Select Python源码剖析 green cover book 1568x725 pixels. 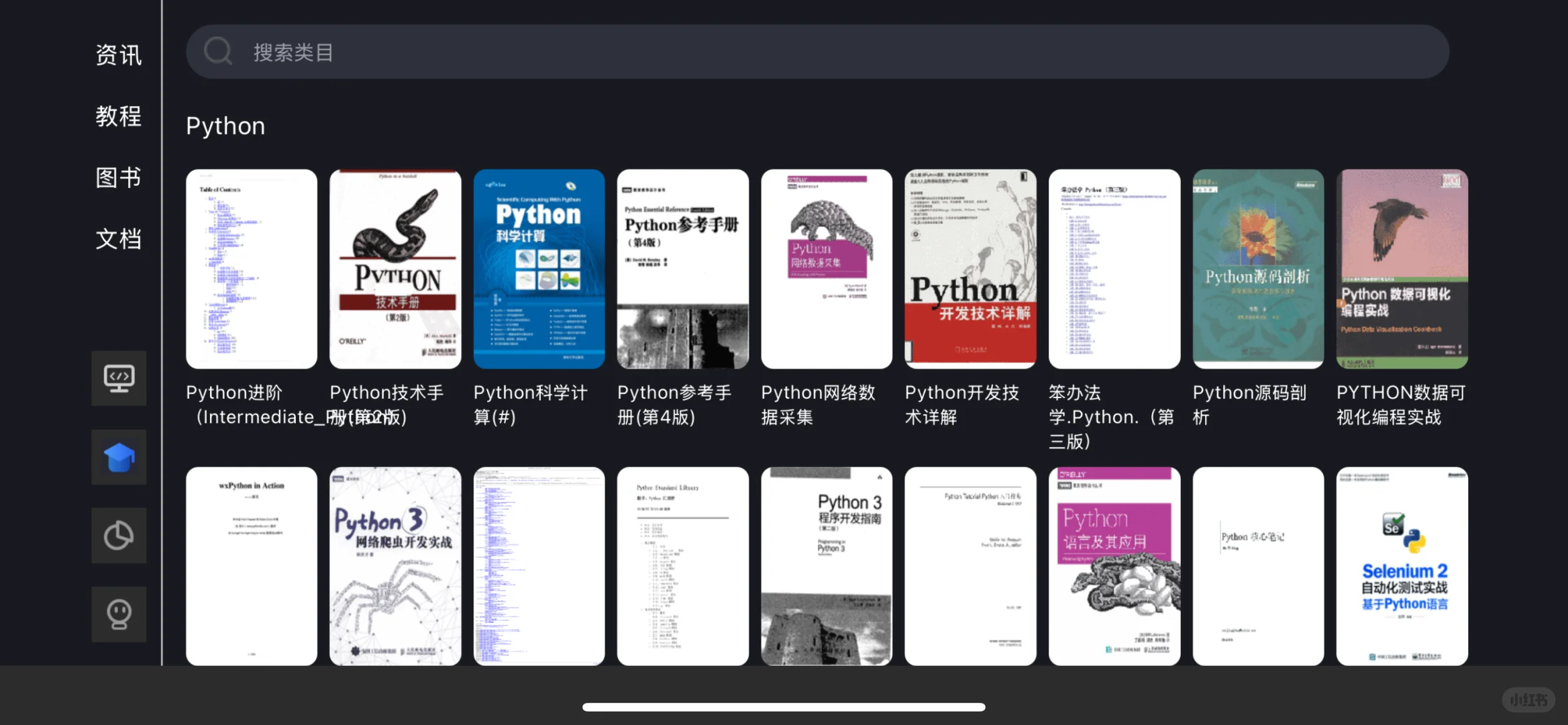[x=1258, y=269]
